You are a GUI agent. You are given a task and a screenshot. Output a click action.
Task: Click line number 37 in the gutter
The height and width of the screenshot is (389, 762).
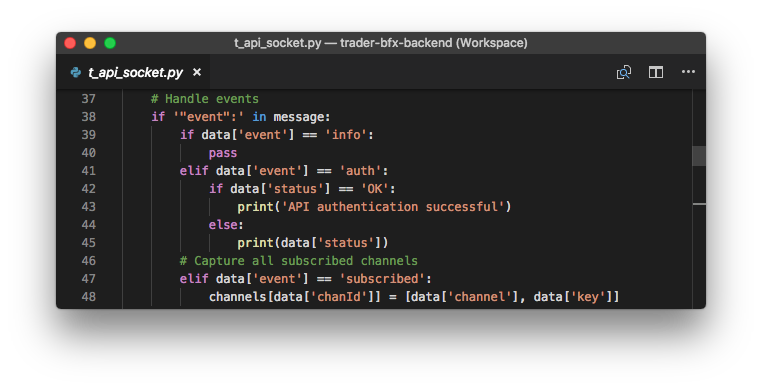[x=88, y=99]
